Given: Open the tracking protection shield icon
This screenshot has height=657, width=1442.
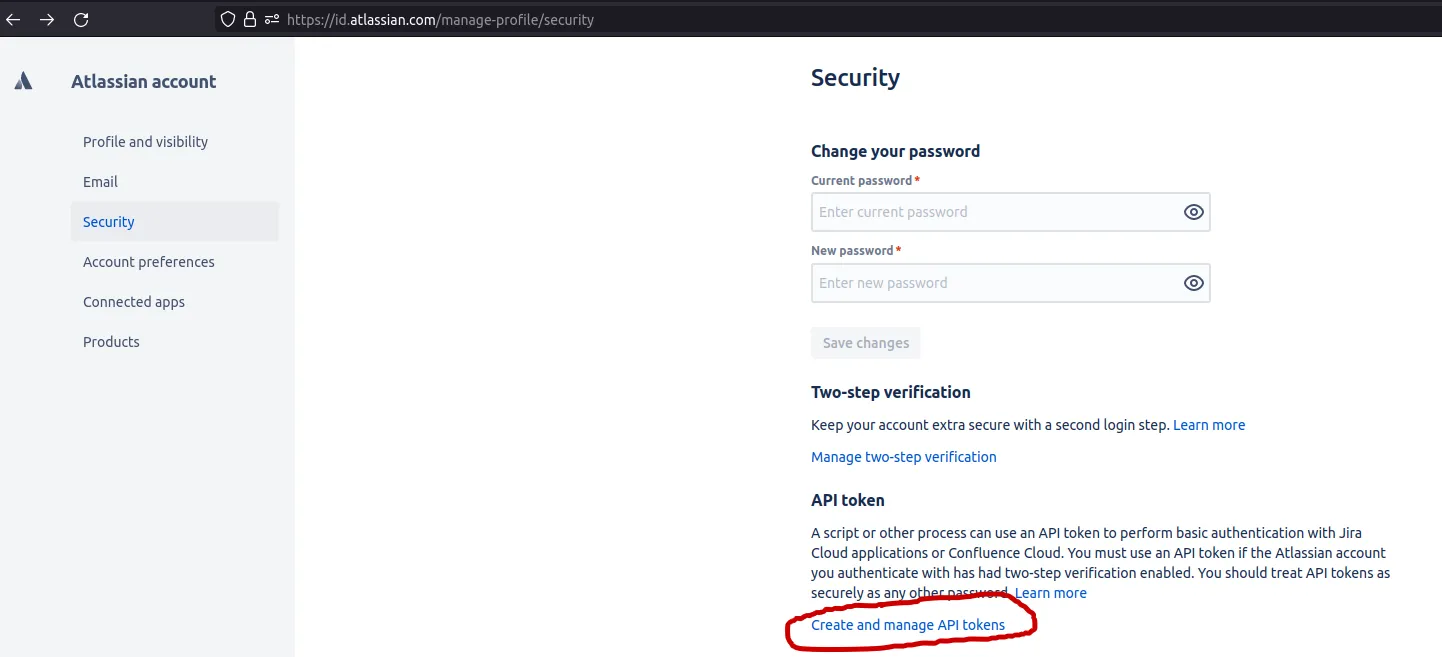Looking at the screenshot, I should click(x=227, y=19).
